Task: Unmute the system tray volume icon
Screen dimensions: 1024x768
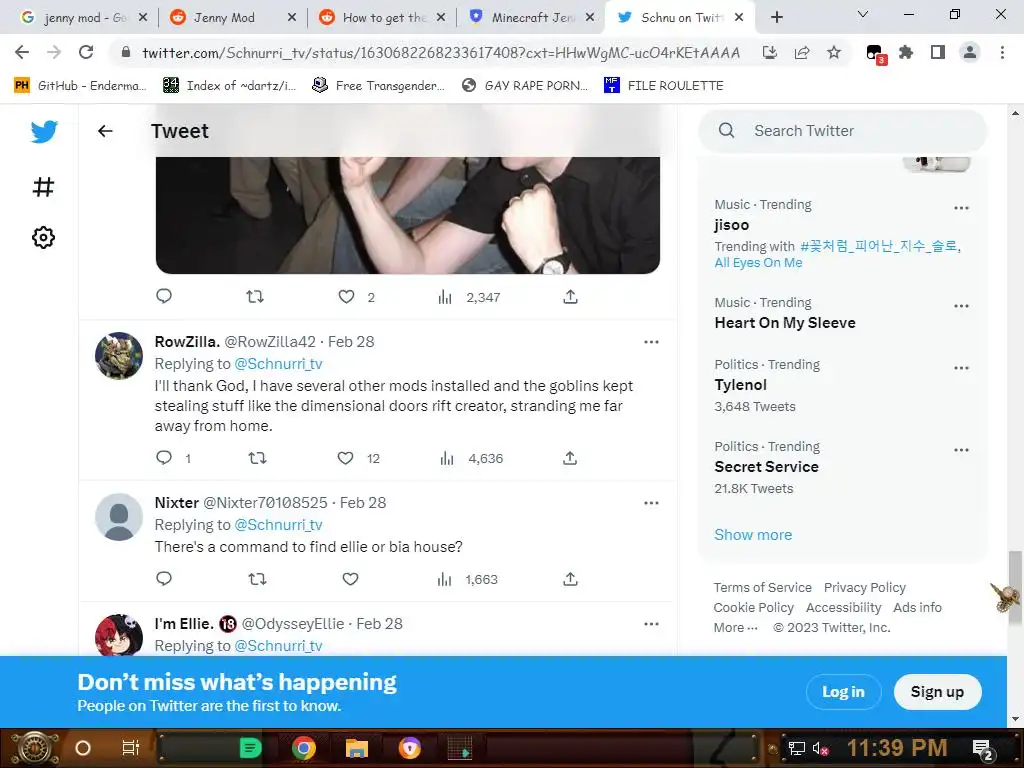Action: (820, 748)
